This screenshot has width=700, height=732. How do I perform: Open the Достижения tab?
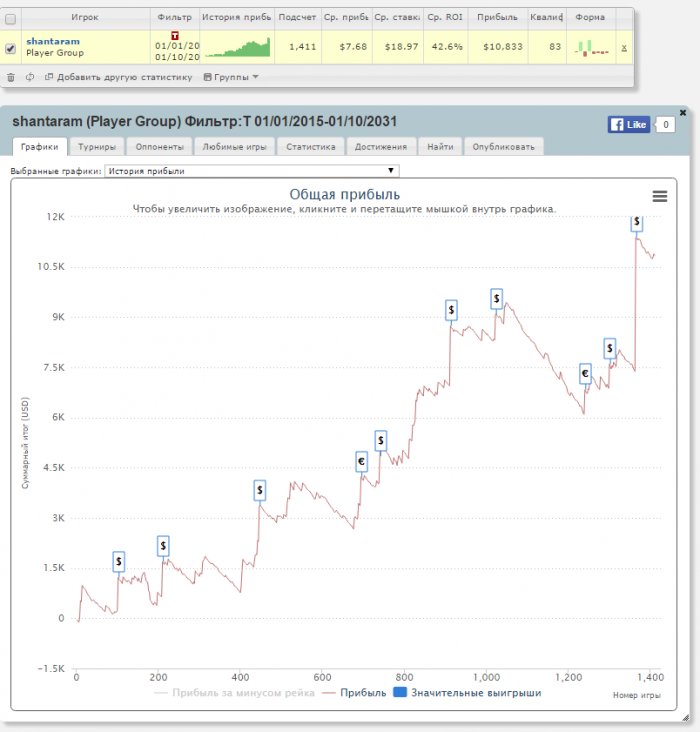point(381,147)
